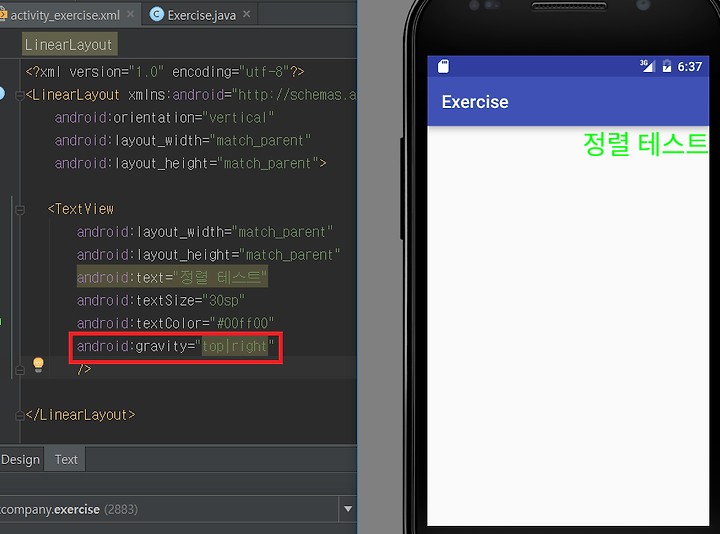Image resolution: width=720 pixels, height=534 pixels.
Task: Click the android:textColor="#00ff00" line
Action: 175,323
